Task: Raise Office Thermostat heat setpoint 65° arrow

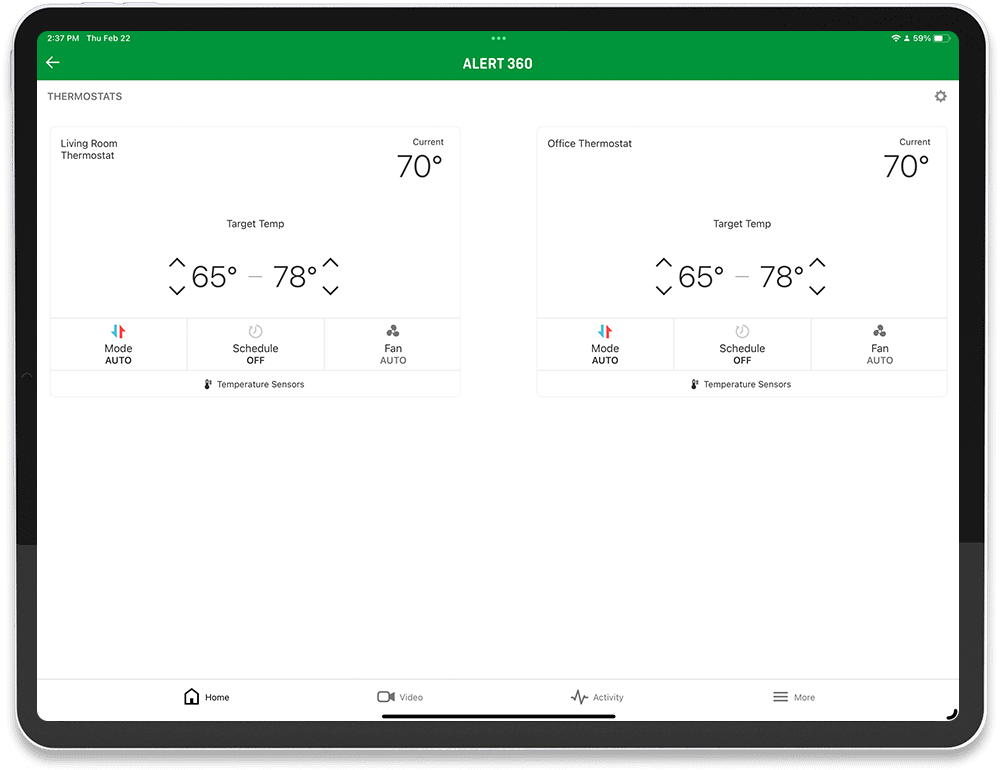Action: point(664,262)
